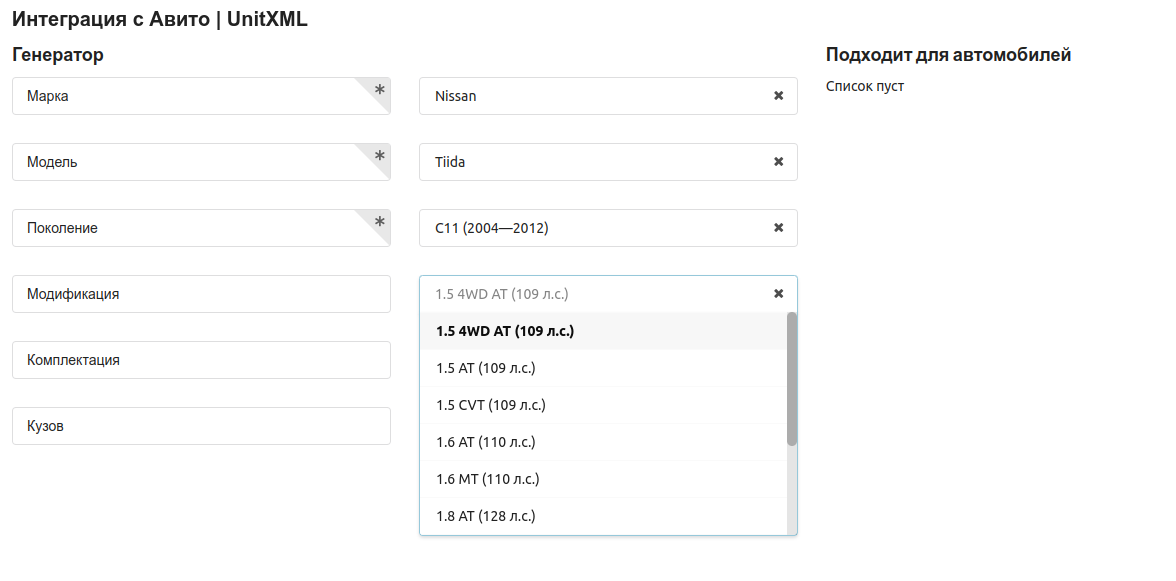Choose the 1.6 MT (110 л.с.) option
Image resolution: width=1176 pixels, height=581 pixels.
(x=603, y=479)
